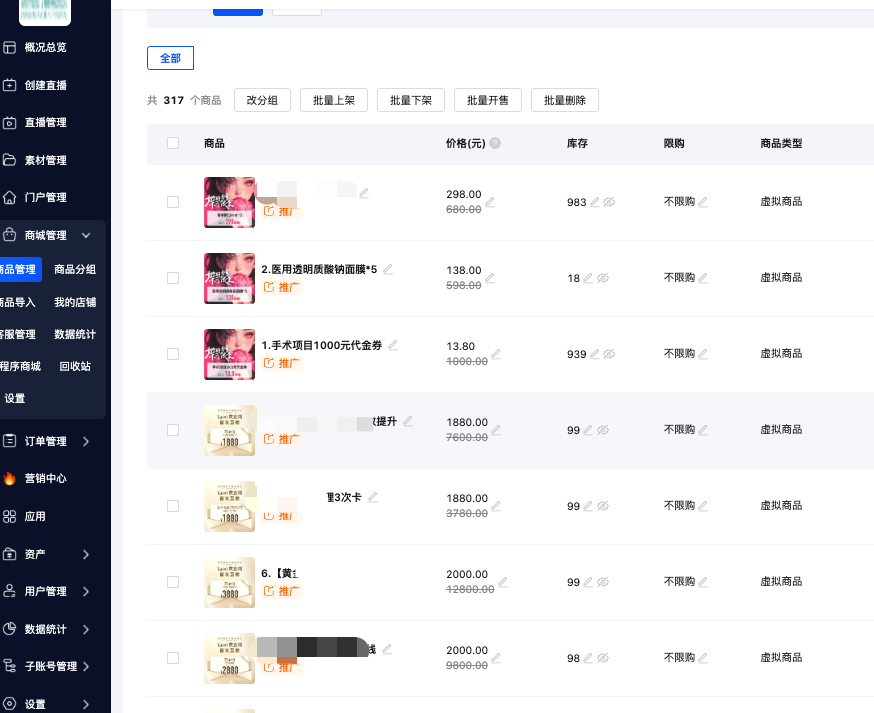Click the 用户管理 person icon
The image size is (874, 713).
point(9,591)
